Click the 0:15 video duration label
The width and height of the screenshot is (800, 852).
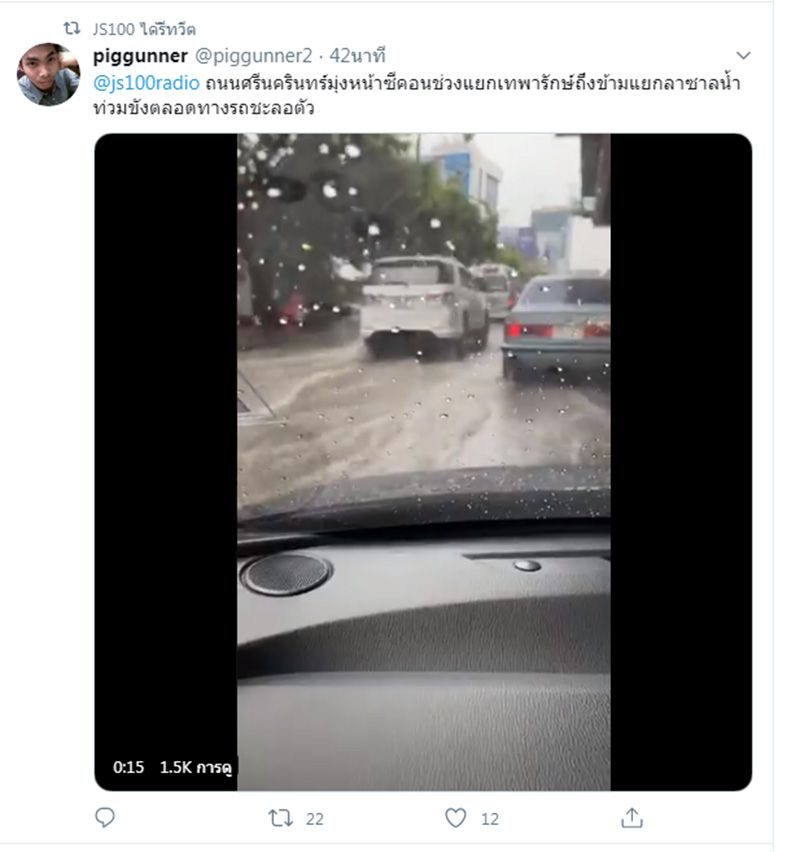(128, 767)
